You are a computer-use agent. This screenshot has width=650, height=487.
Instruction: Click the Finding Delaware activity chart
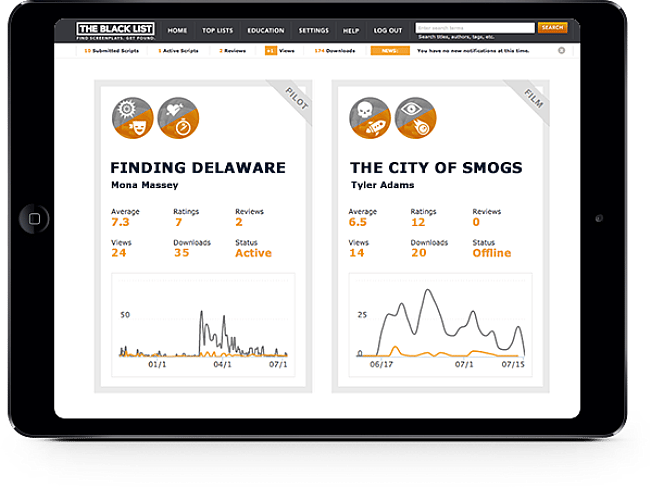click(203, 325)
